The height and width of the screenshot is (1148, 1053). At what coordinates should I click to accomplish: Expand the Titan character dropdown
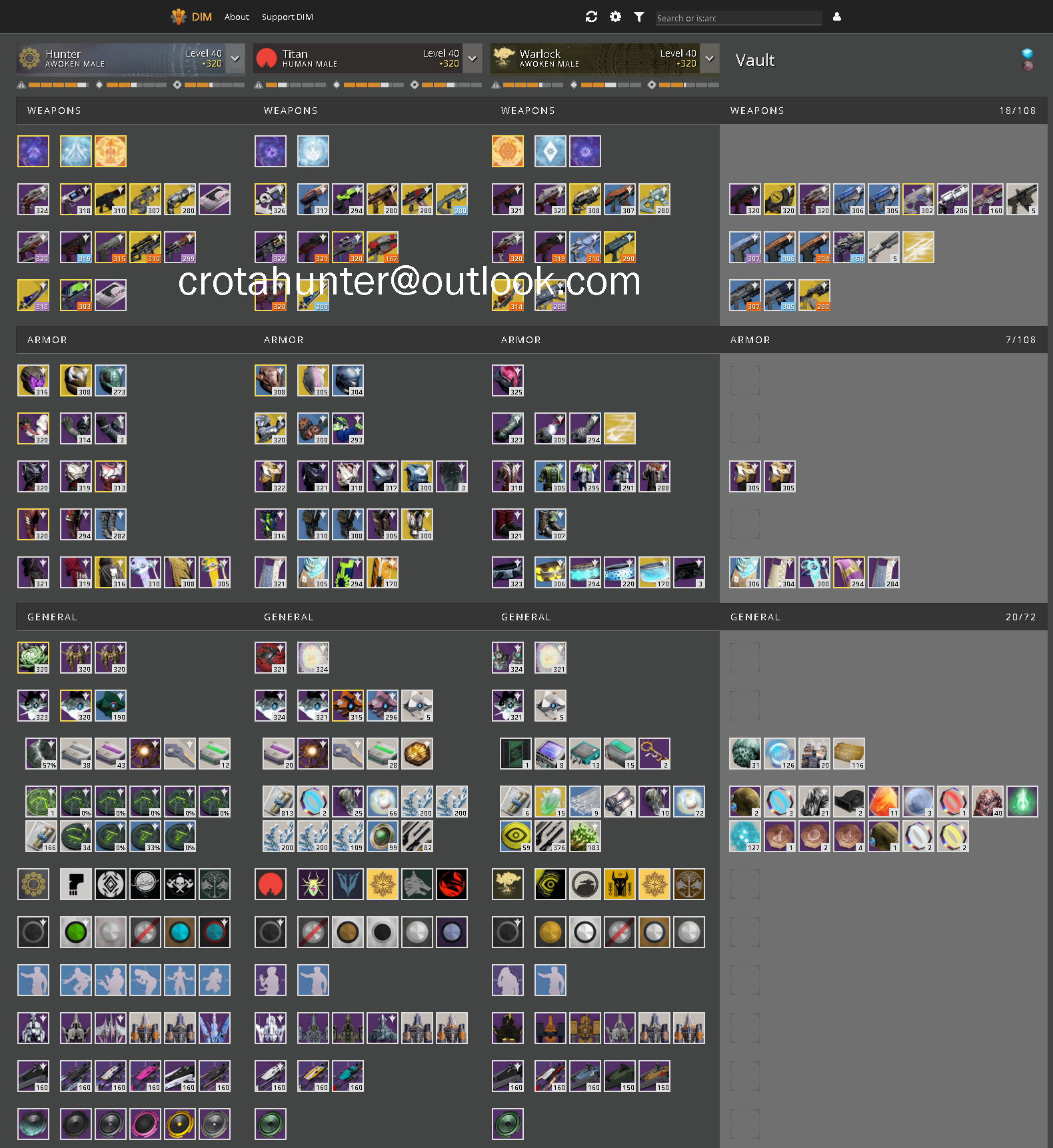[x=473, y=59]
